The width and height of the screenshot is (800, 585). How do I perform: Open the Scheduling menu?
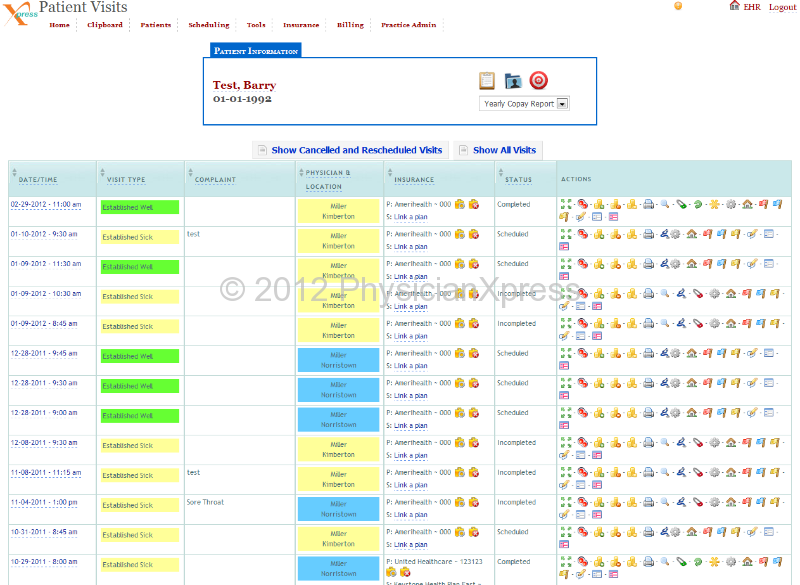[208, 25]
